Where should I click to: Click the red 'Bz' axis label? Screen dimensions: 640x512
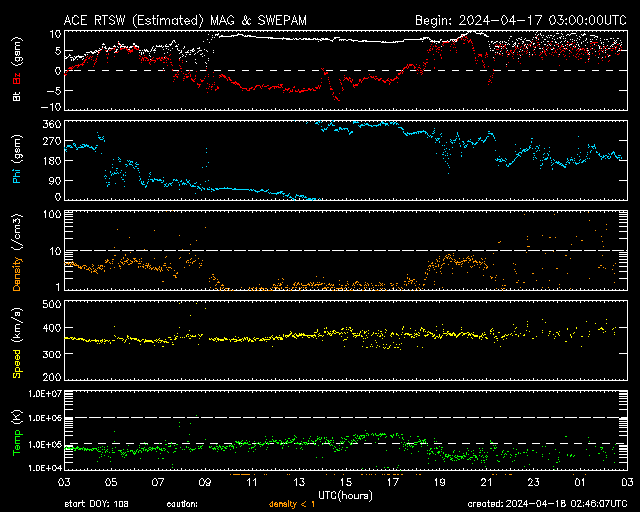click(x=17, y=79)
